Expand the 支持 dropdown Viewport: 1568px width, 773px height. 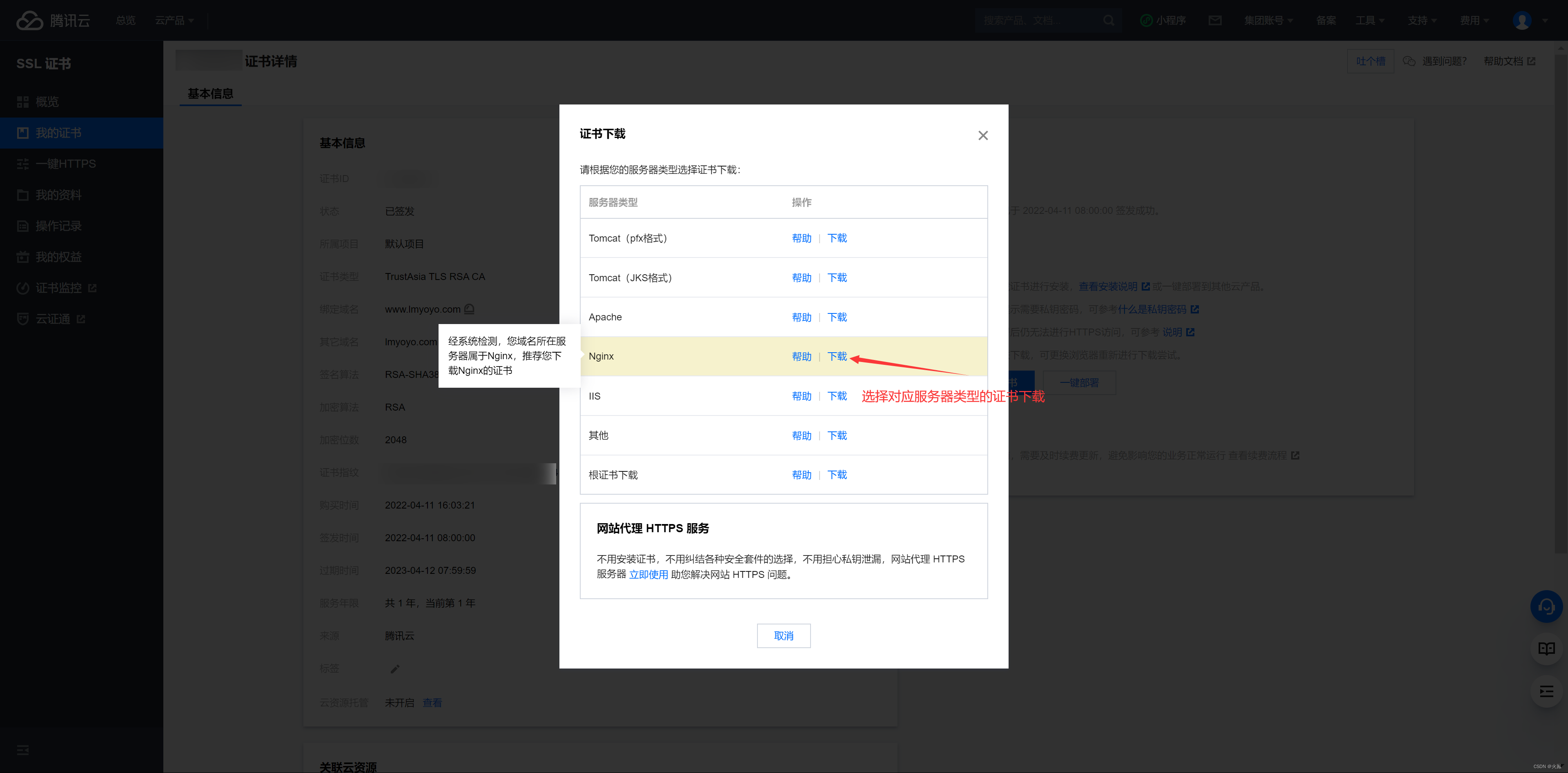click(1422, 20)
